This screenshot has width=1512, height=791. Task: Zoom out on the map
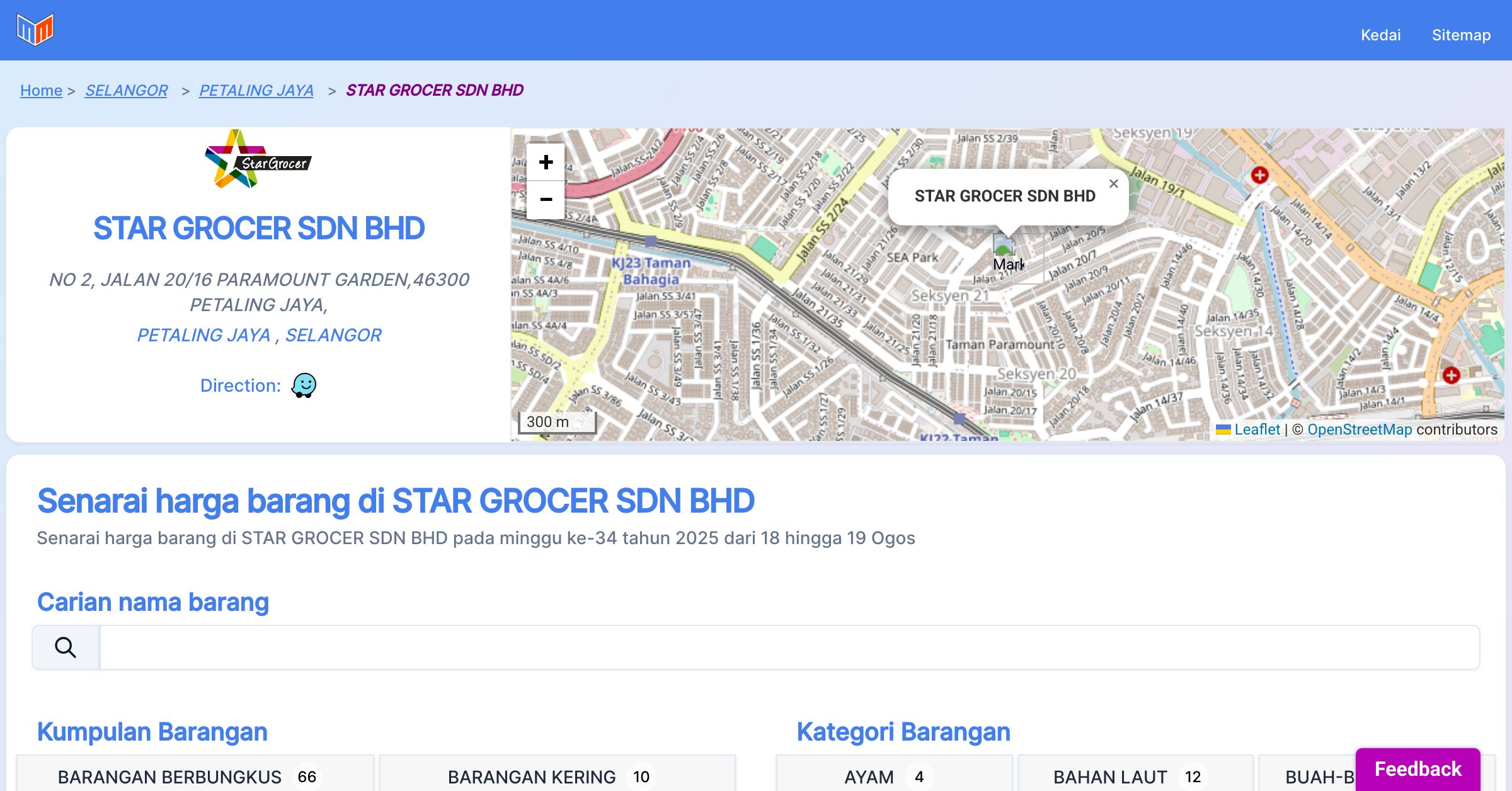[546, 200]
